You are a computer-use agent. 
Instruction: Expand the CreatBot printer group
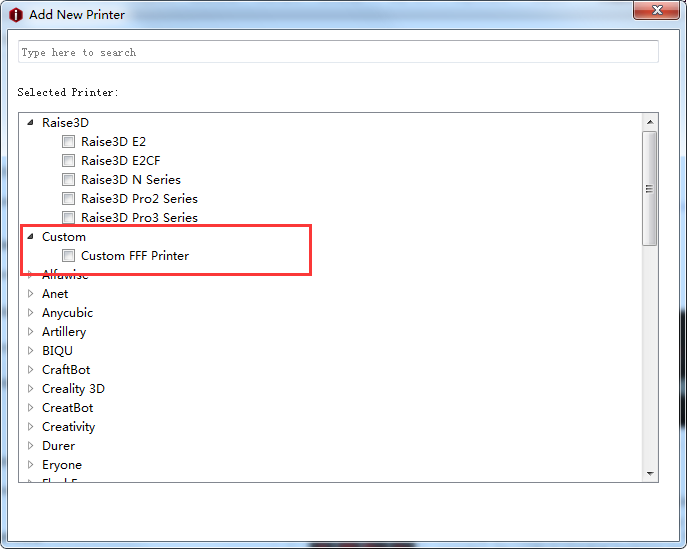30,407
